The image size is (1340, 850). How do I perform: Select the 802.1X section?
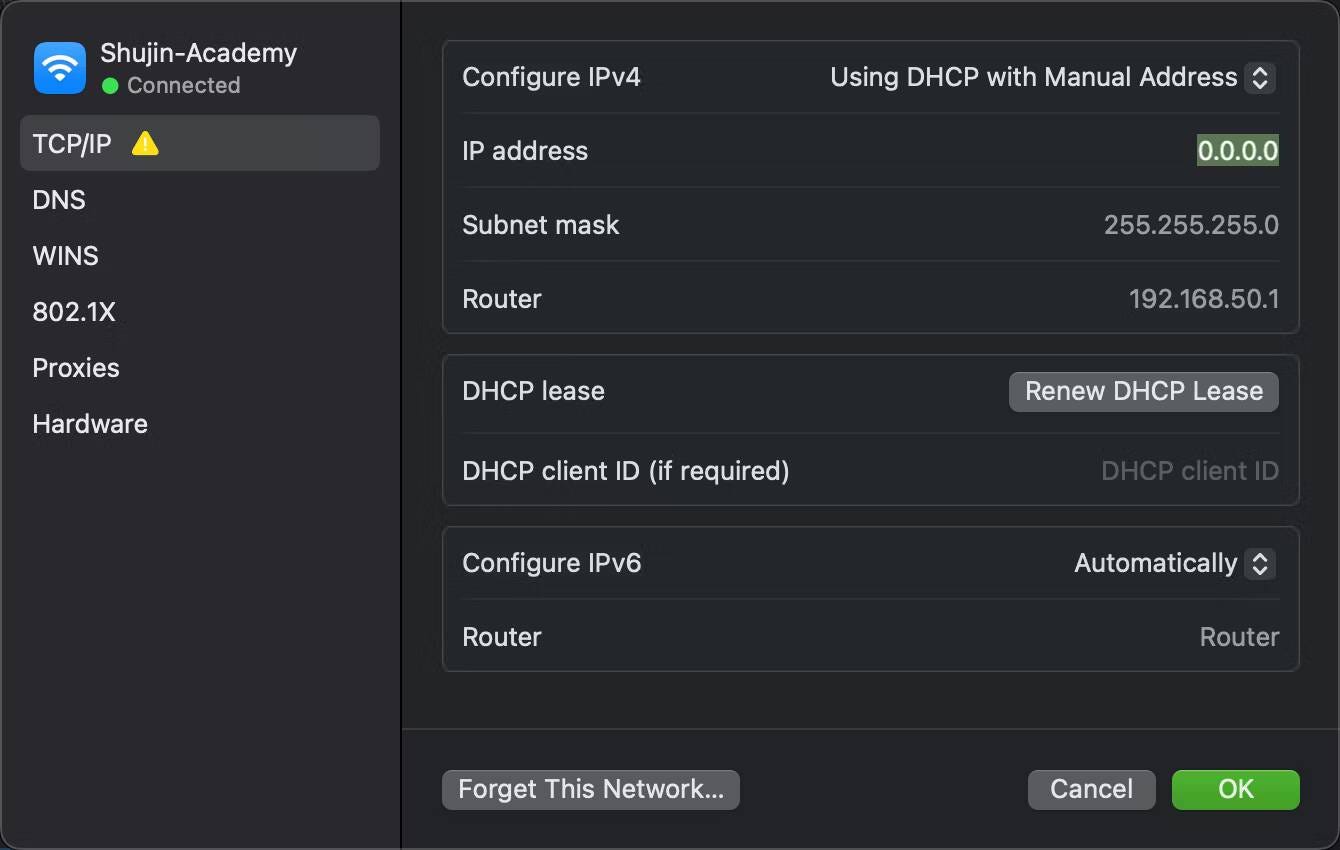74,311
